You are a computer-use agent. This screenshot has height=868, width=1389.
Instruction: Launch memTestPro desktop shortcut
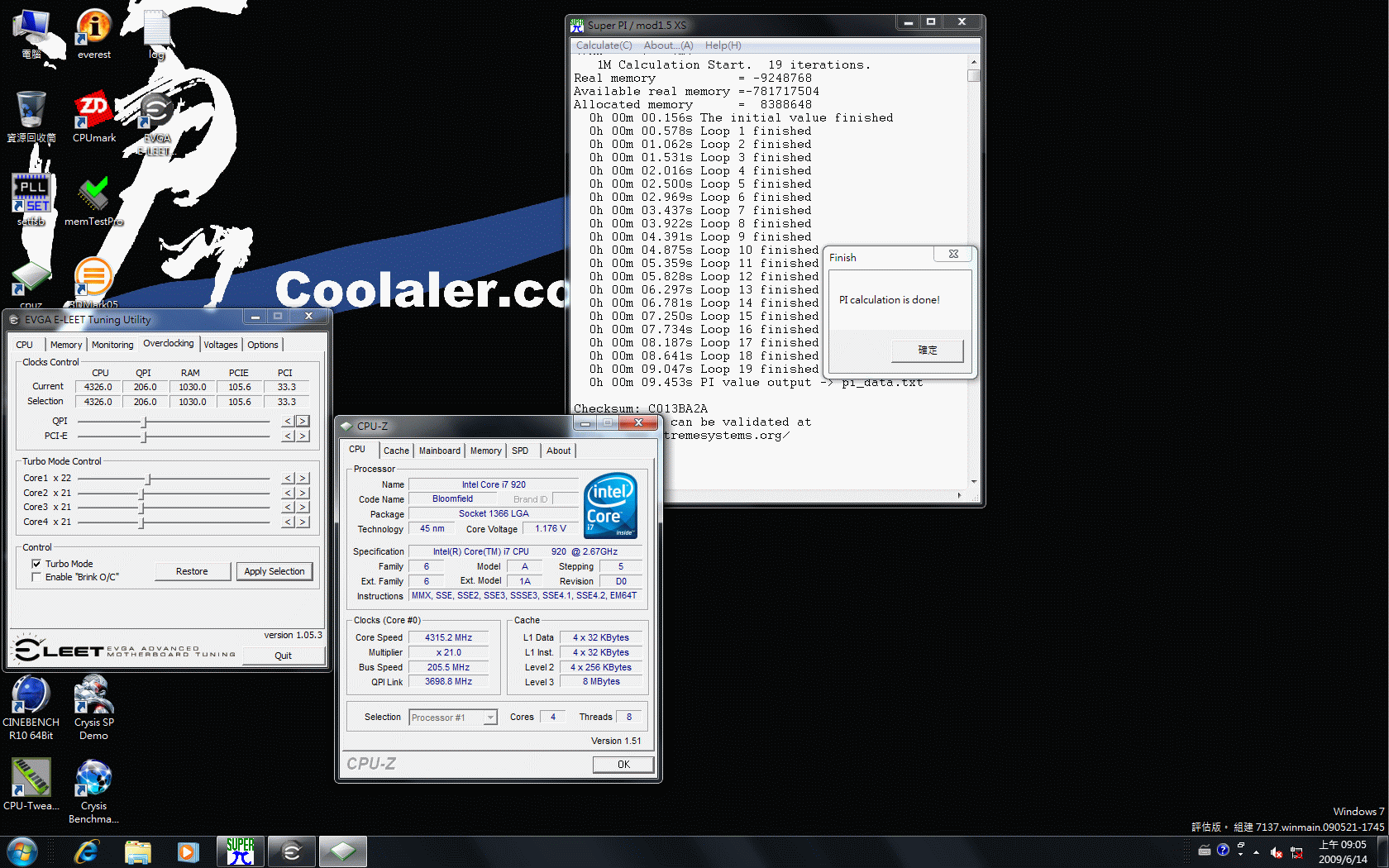click(x=94, y=199)
